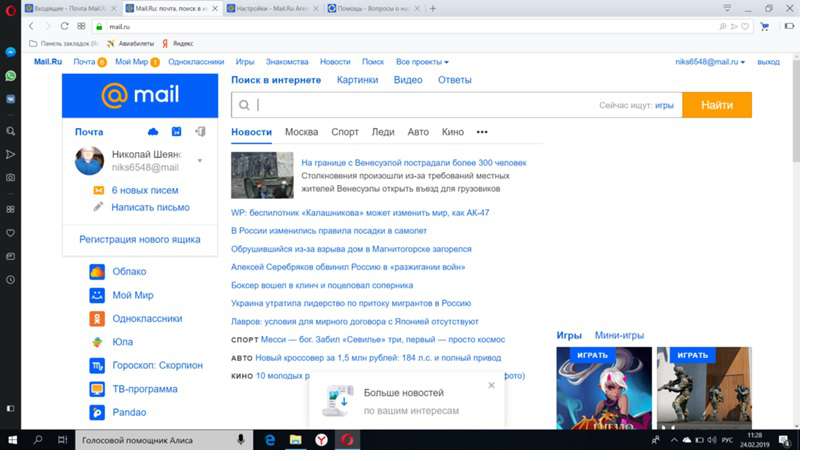Open the Написать письмо link
Screen dimensions: 821x461
[150, 207]
